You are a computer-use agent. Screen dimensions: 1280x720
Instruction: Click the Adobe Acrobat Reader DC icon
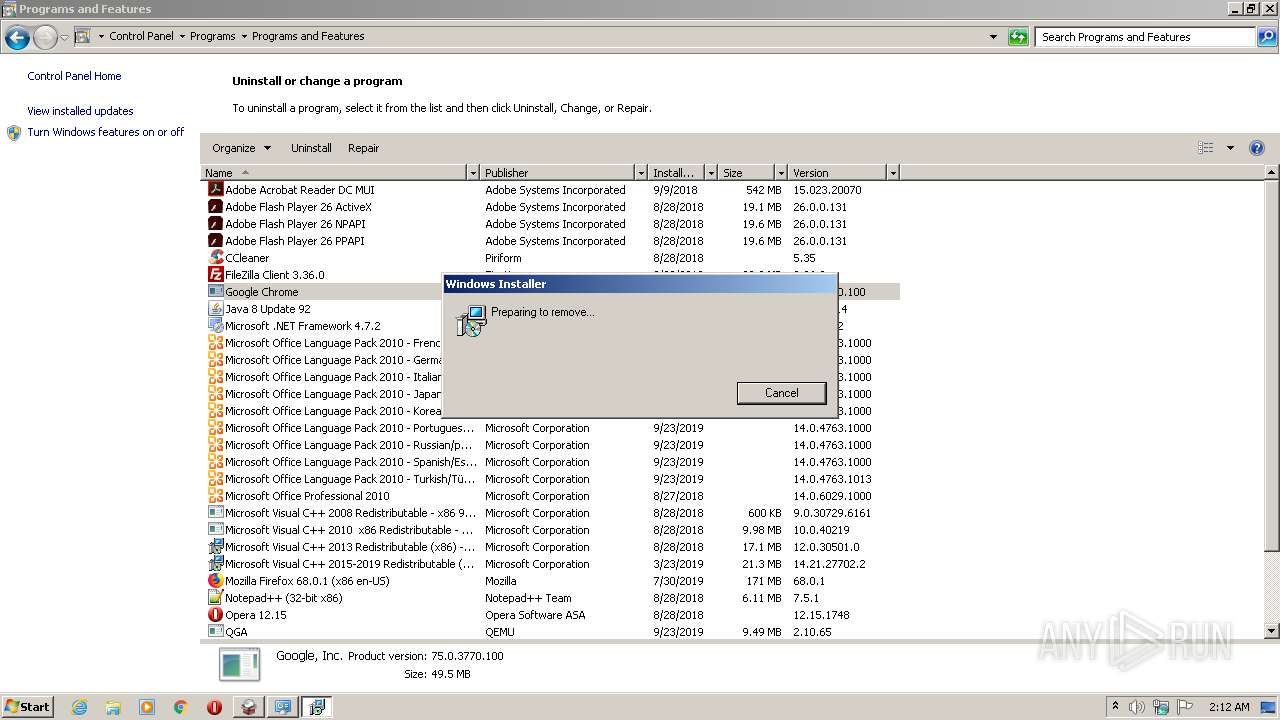click(215, 190)
